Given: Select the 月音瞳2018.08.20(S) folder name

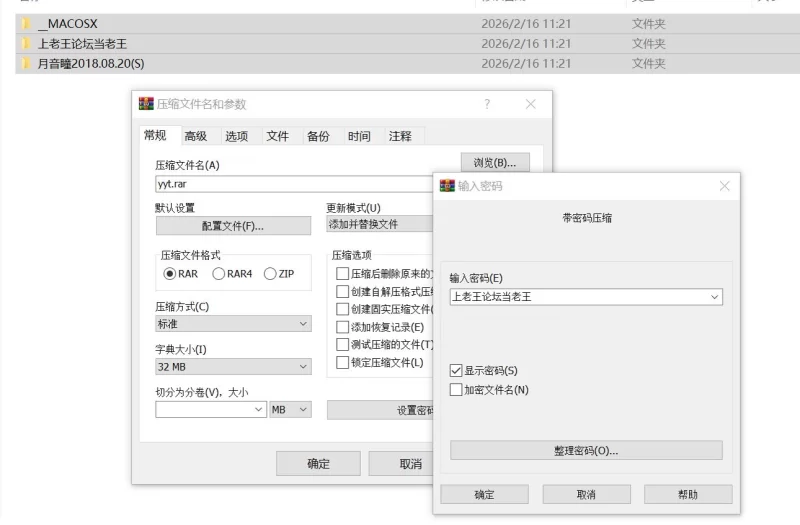Looking at the screenshot, I should pos(91,64).
